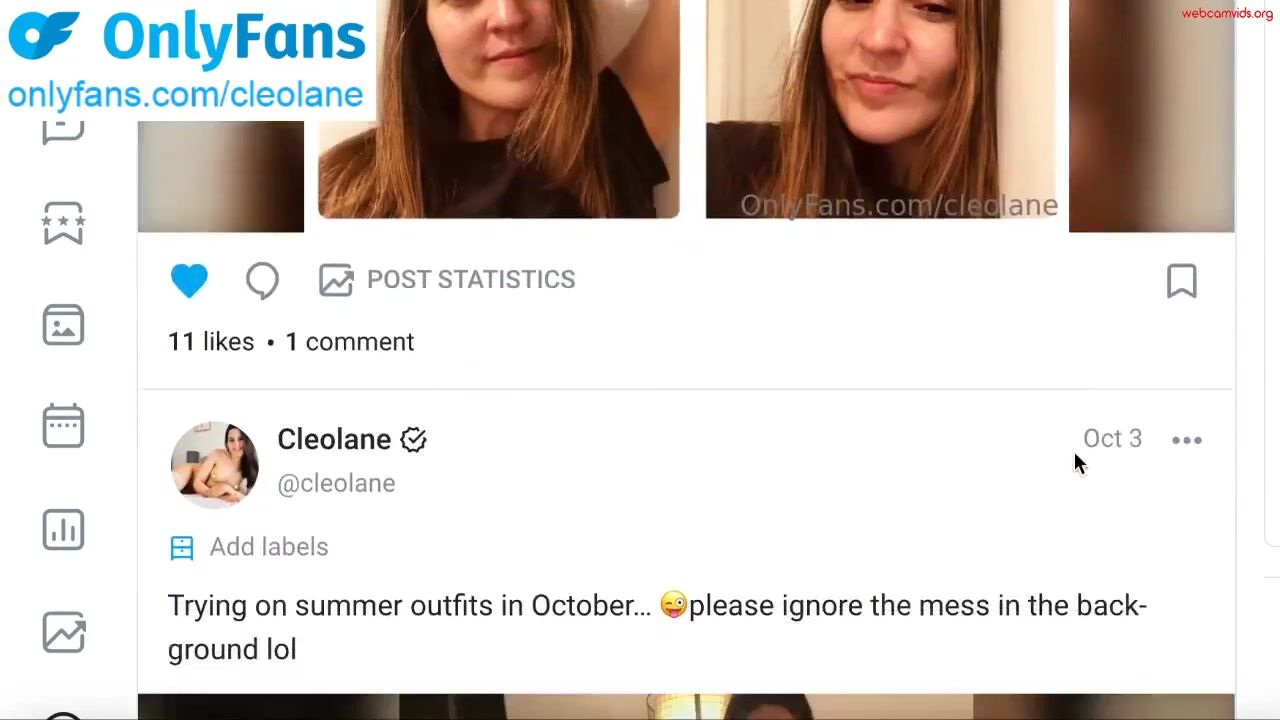Click the POST STATISTICS text button

471,279
